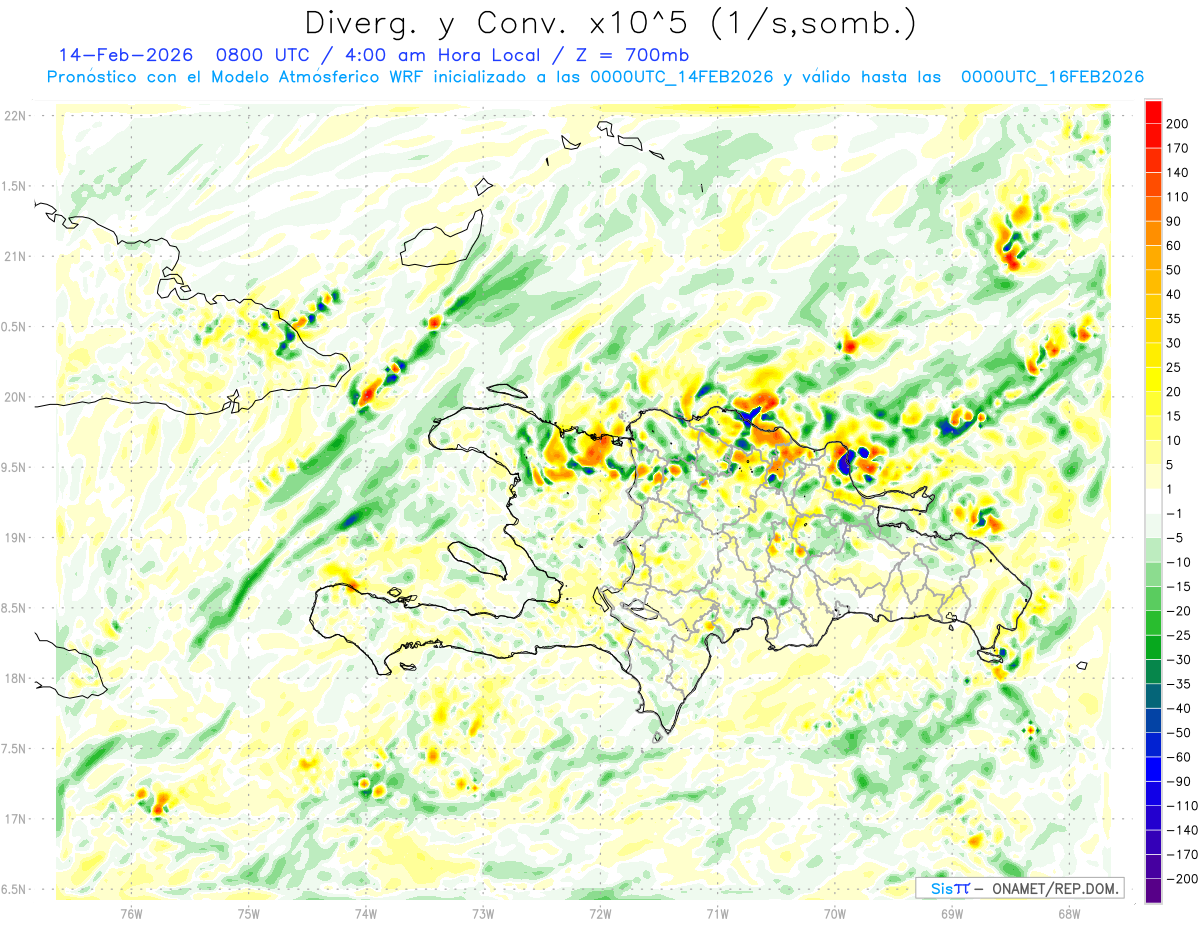Click the yellow color bar segment between 25 and 20
This screenshot has height=927, width=1200.
tap(1154, 380)
